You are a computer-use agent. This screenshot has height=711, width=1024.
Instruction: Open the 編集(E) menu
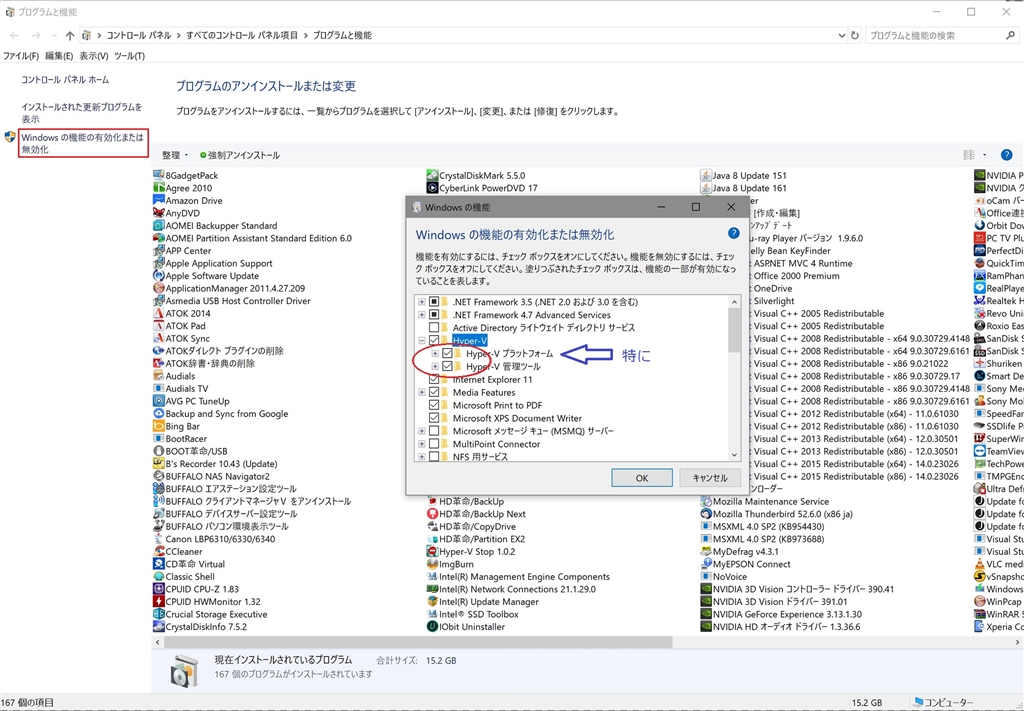pyautogui.click(x=59, y=56)
